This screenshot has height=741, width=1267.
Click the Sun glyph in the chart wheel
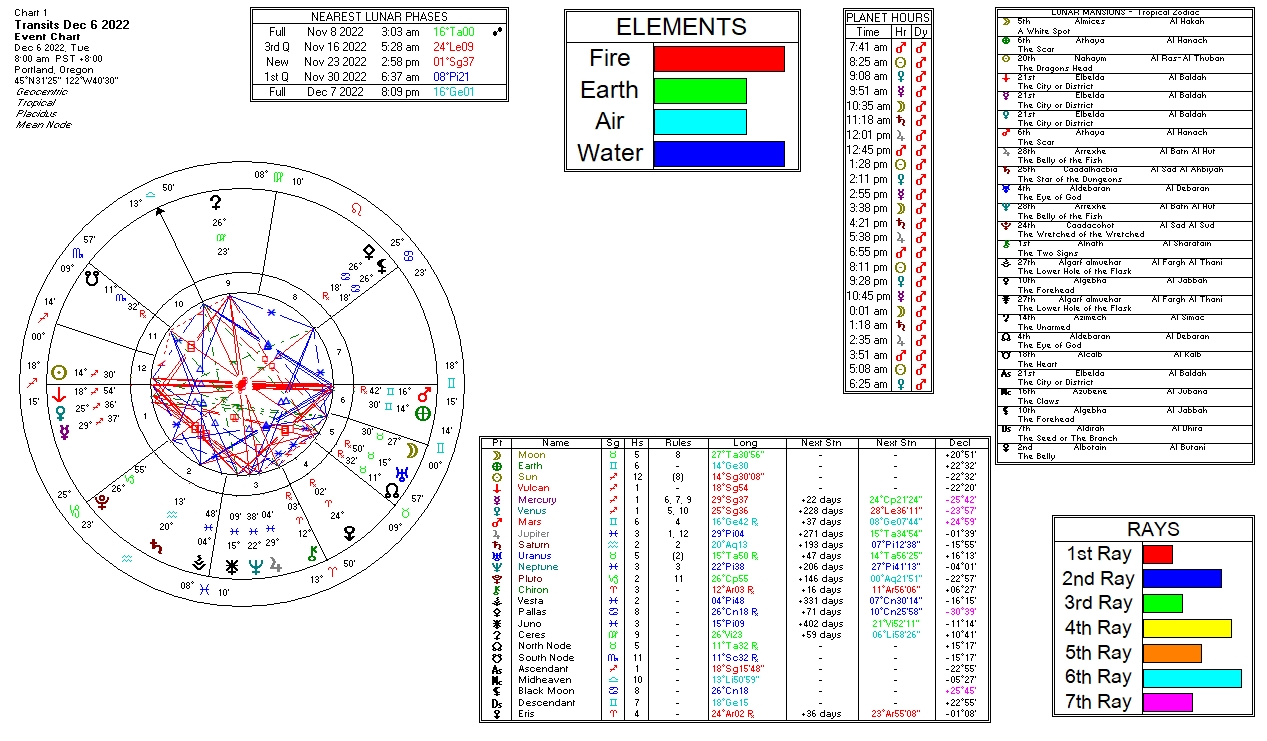click(59, 372)
